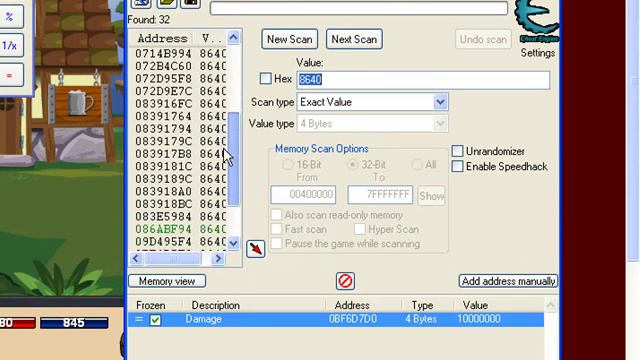Click the Value input field containing 8640

pos(423,80)
